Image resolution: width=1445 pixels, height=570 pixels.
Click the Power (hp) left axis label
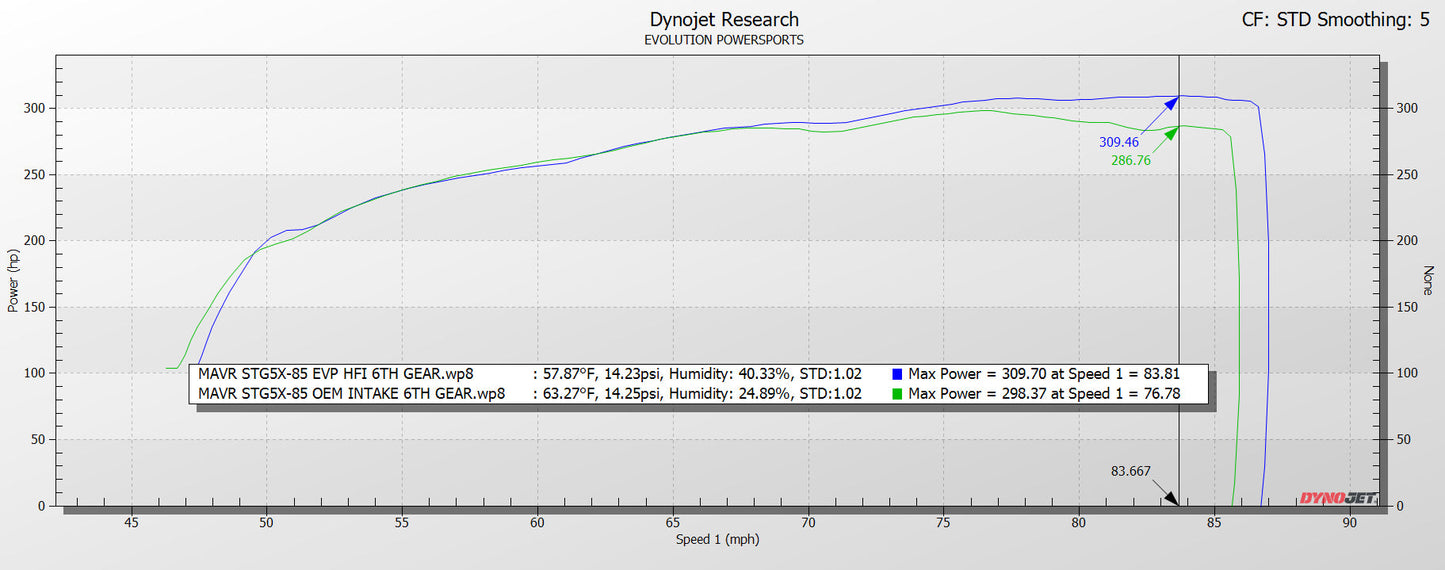click(x=13, y=281)
